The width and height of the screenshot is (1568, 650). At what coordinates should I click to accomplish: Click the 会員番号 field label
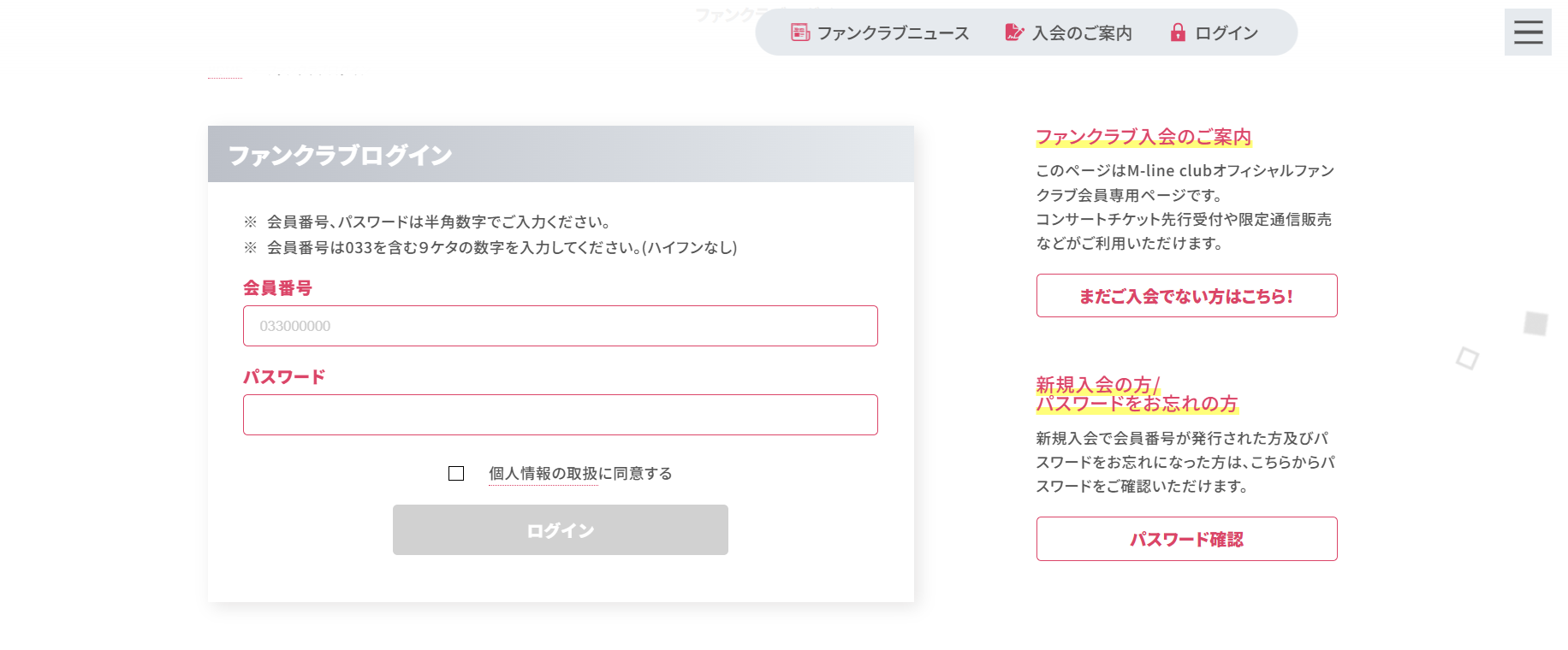click(277, 288)
